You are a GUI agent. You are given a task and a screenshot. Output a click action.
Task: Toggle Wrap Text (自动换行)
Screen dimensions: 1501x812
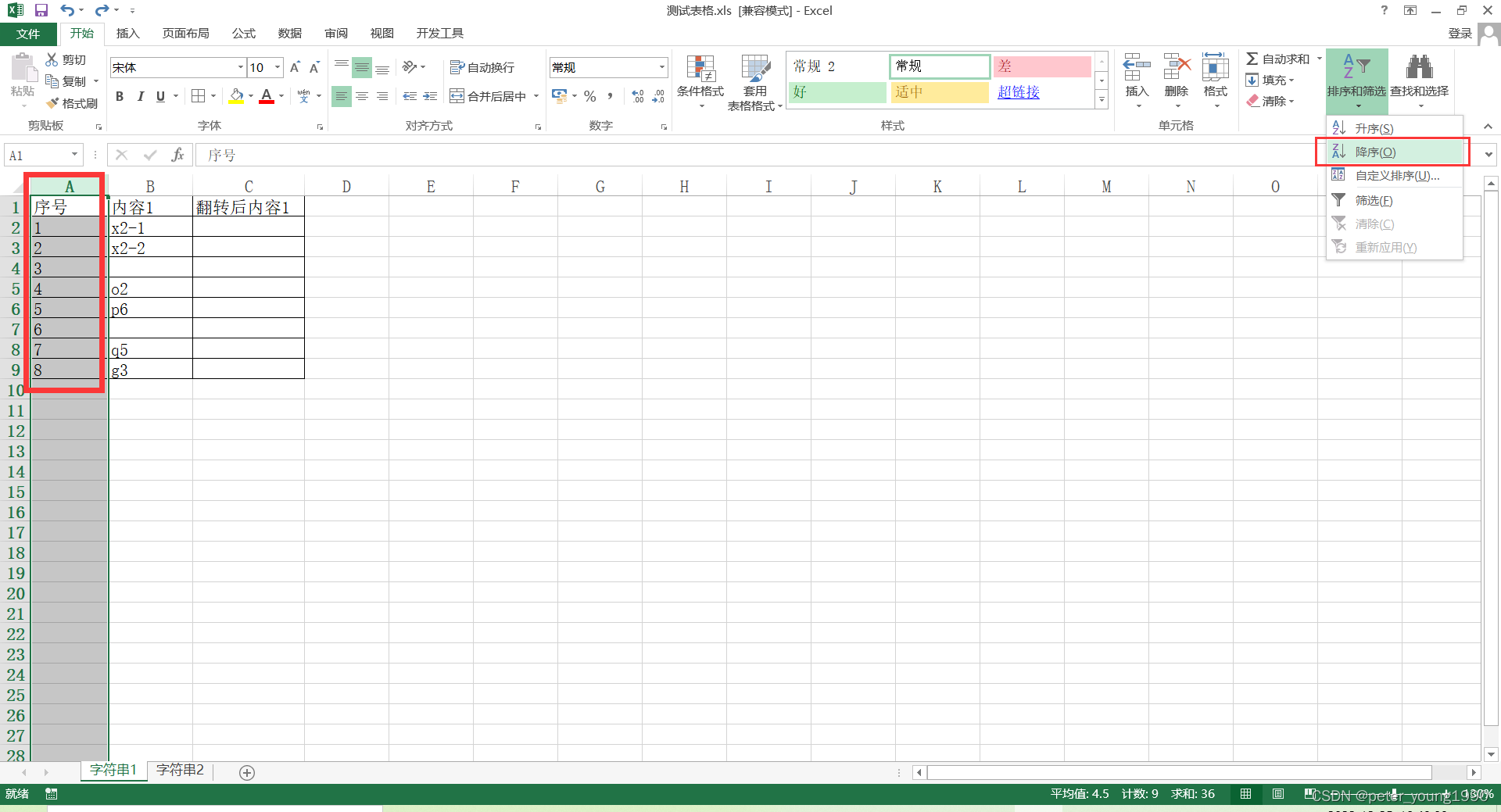[482, 67]
